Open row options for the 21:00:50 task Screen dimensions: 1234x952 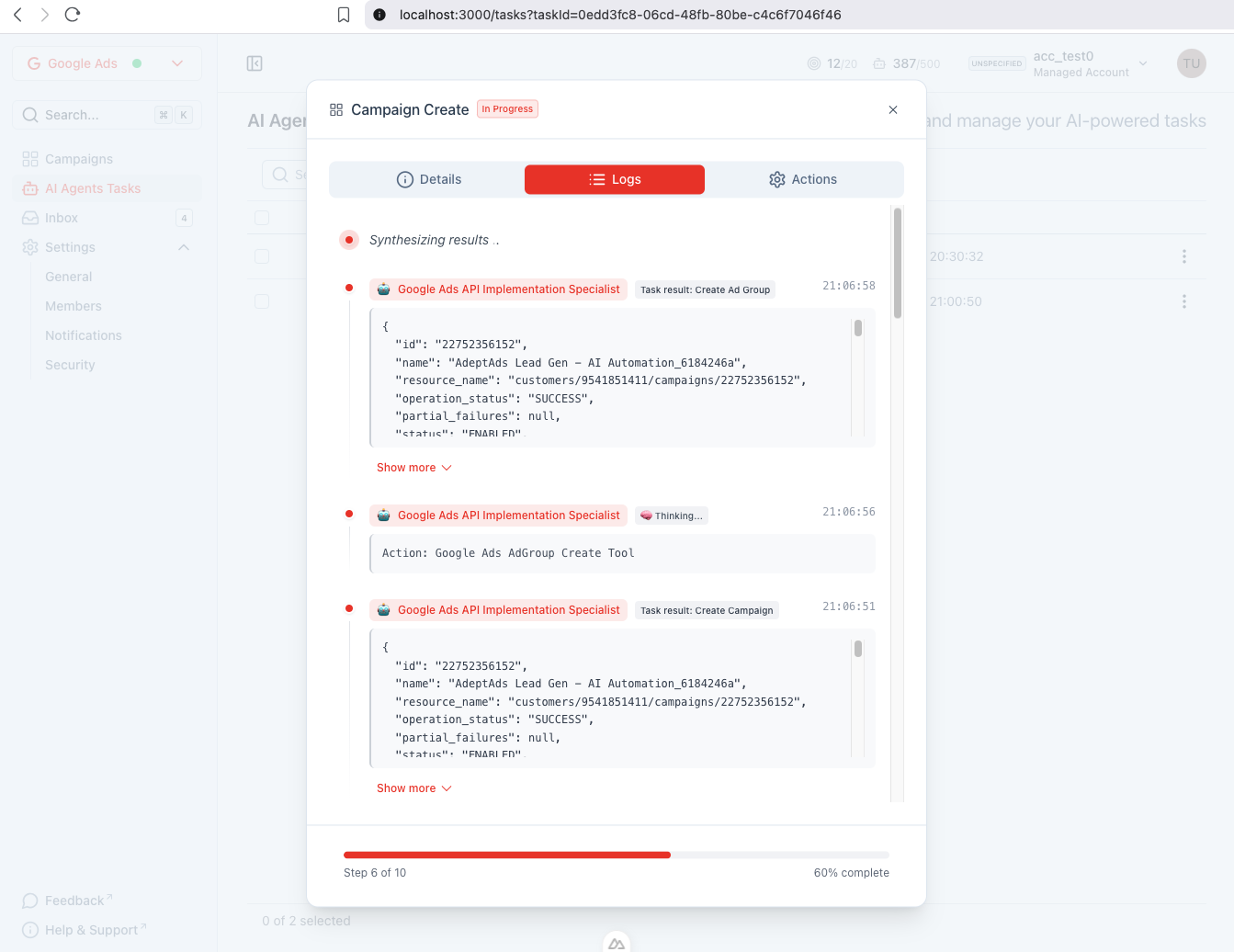click(x=1184, y=301)
